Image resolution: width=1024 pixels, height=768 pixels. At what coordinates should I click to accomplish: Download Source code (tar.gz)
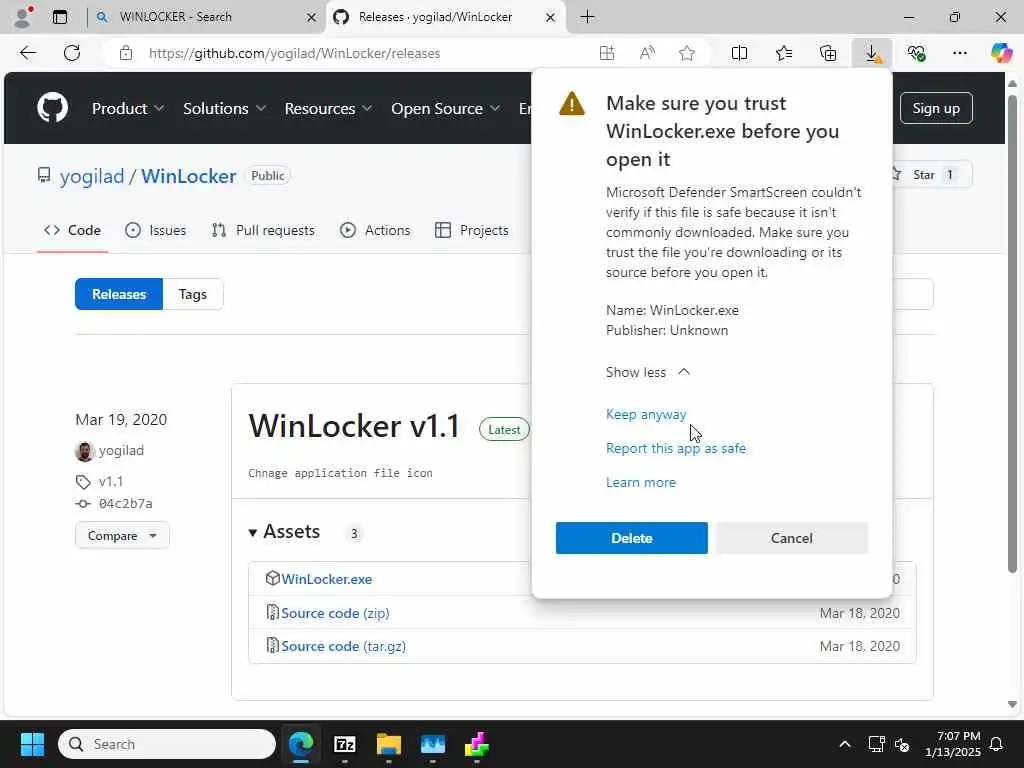[344, 646]
